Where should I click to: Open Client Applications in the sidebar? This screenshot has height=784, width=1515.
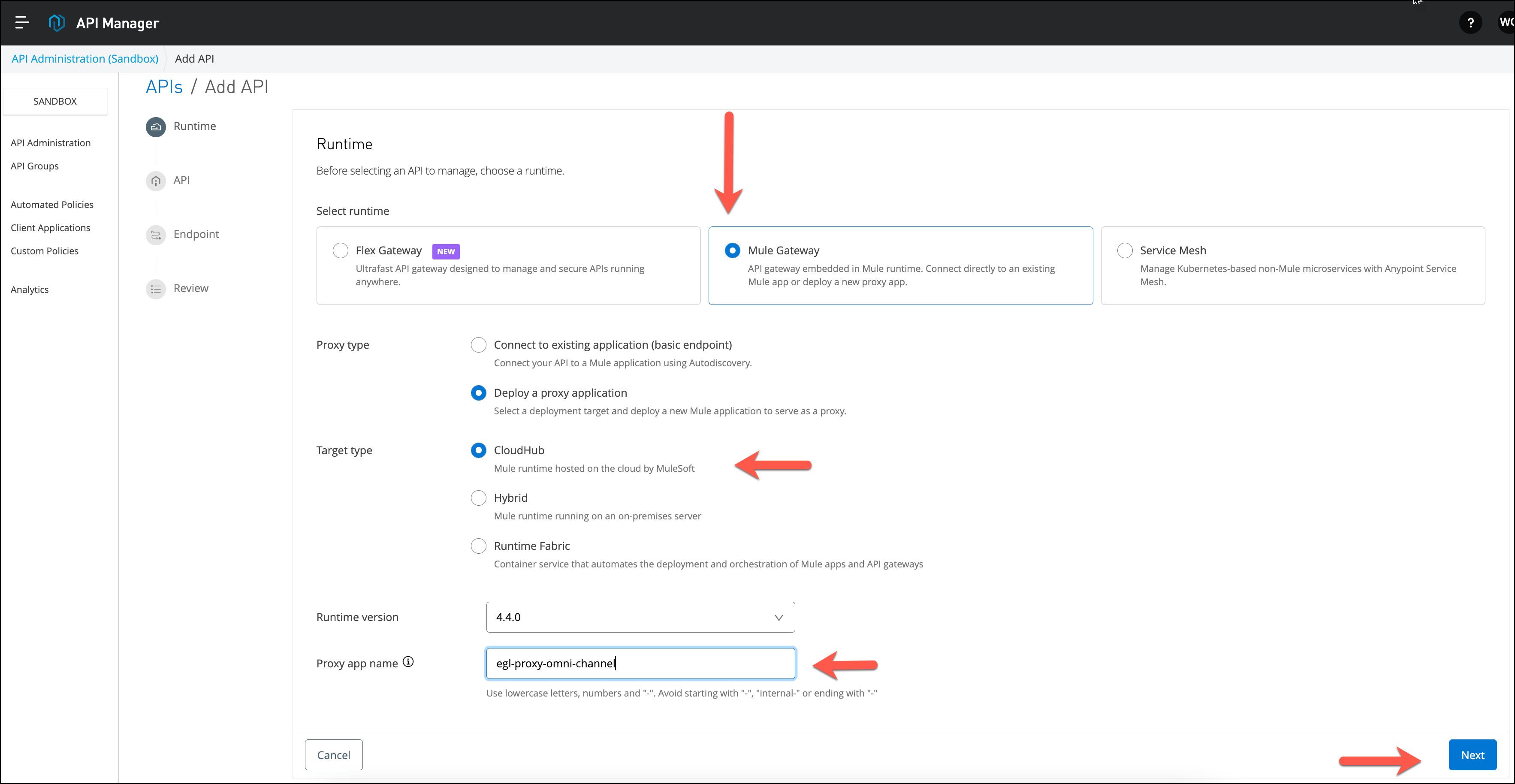click(x=51, y=228)
